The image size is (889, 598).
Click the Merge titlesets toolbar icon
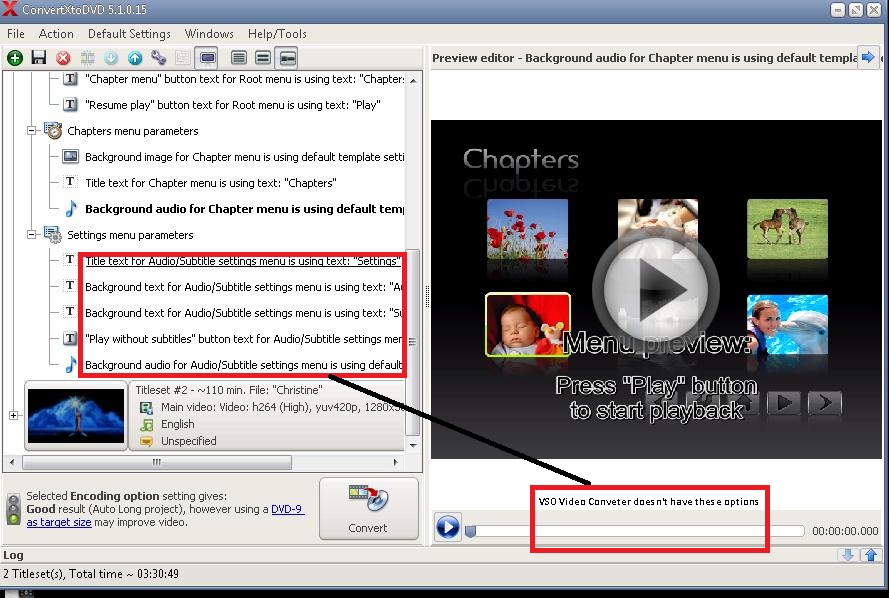tap(87, 58)
